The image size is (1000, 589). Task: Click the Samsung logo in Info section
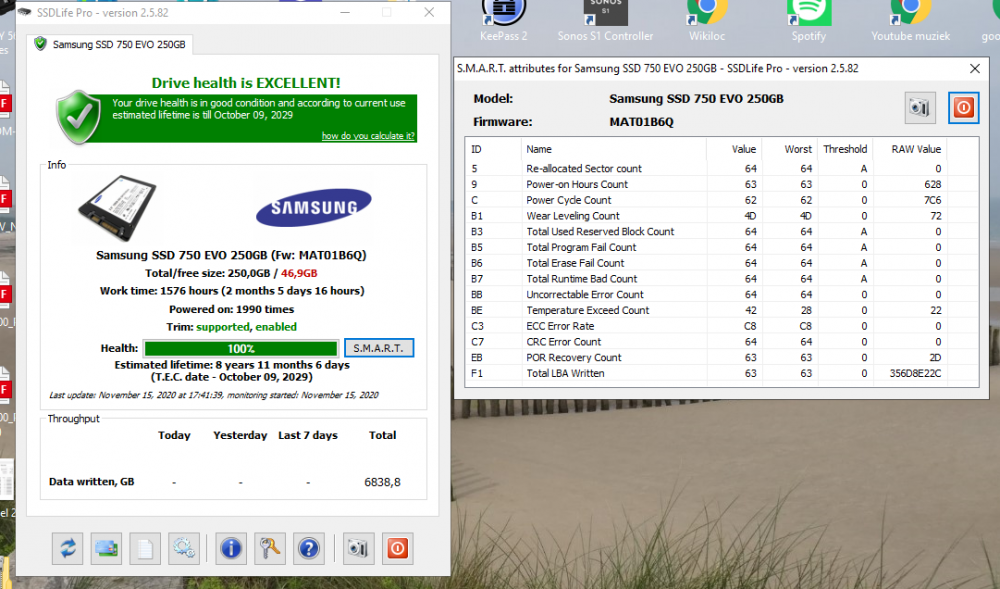coord(313,207)
